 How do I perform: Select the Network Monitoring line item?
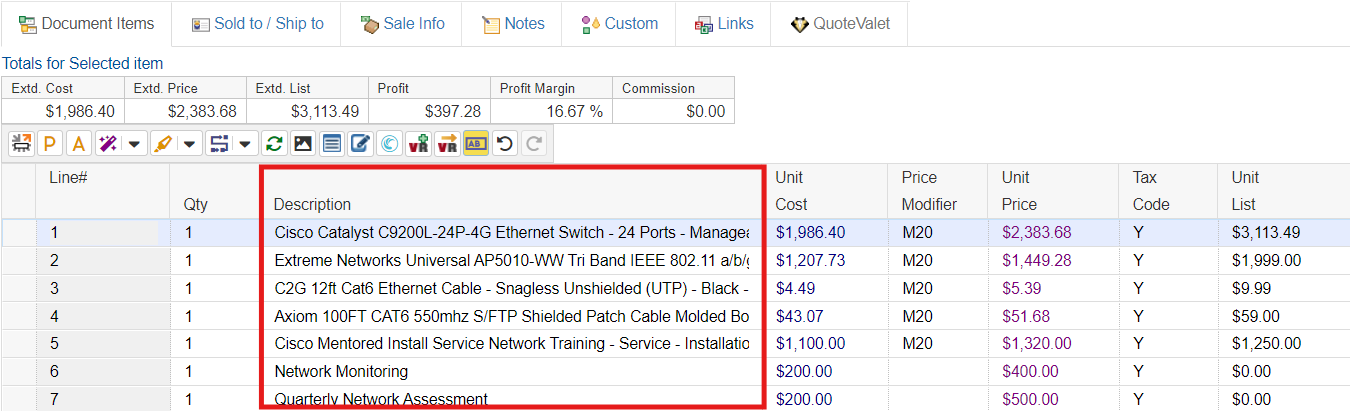[x=341, y=372]
